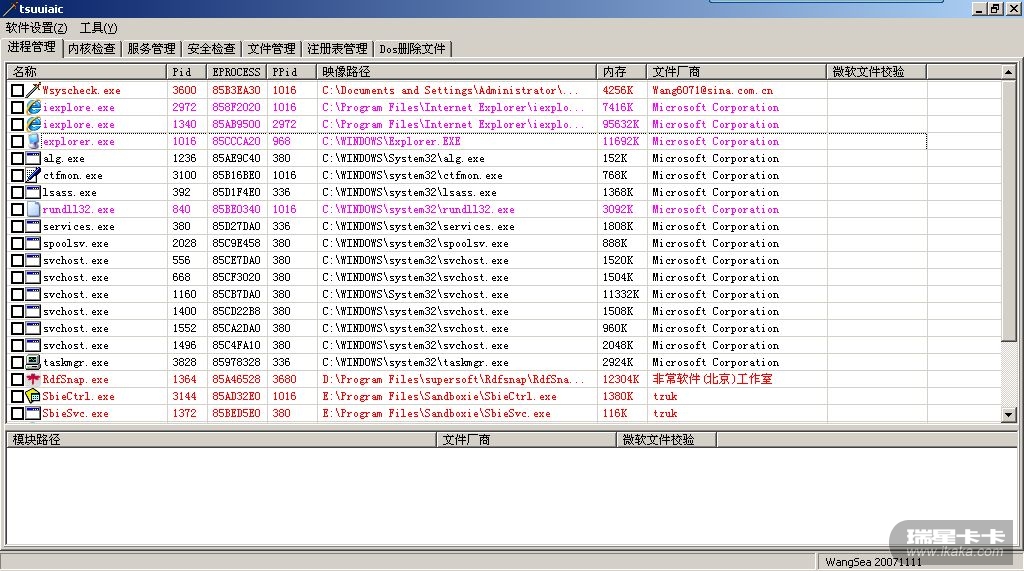Click the services.exe process icon
This screenshot has height=571, width=1024.
pos(33,225)
